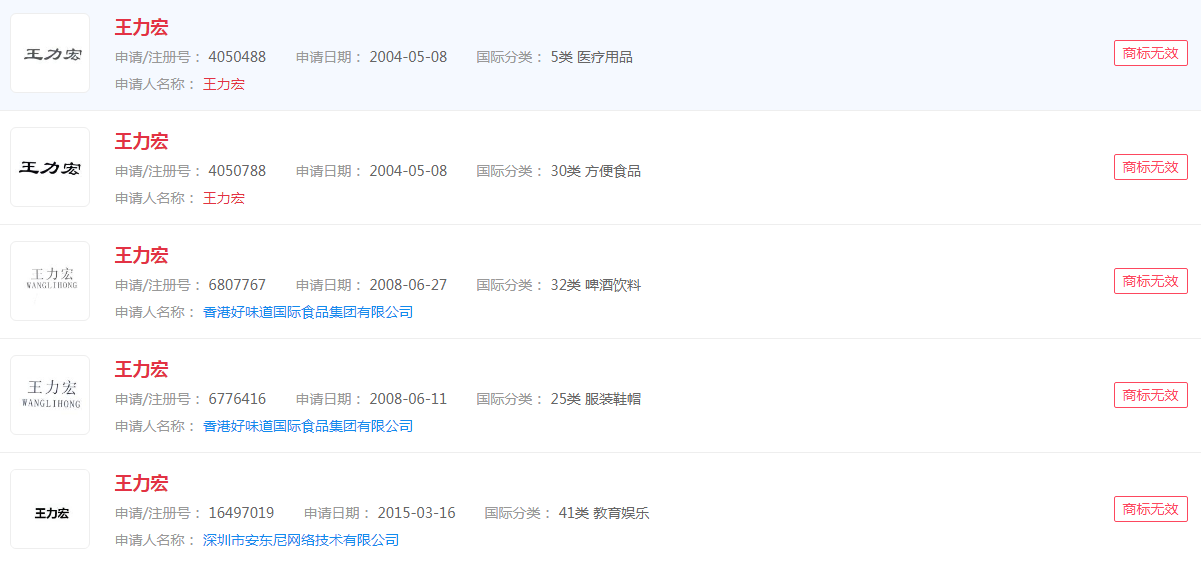This screenshot has height=565, width=1201.
Task: Click application date 2015-03-16
Action: coord(416,513)
